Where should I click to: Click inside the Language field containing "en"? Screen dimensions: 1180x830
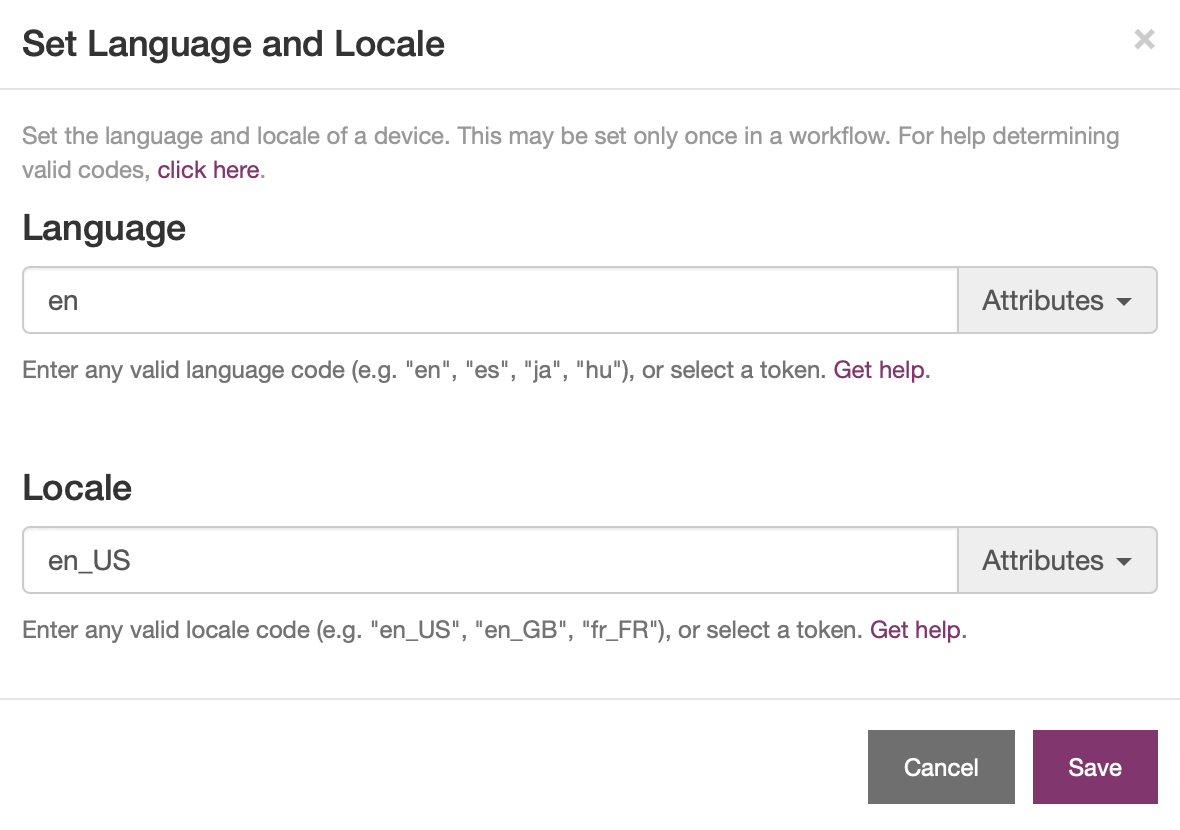coord(490,300)
